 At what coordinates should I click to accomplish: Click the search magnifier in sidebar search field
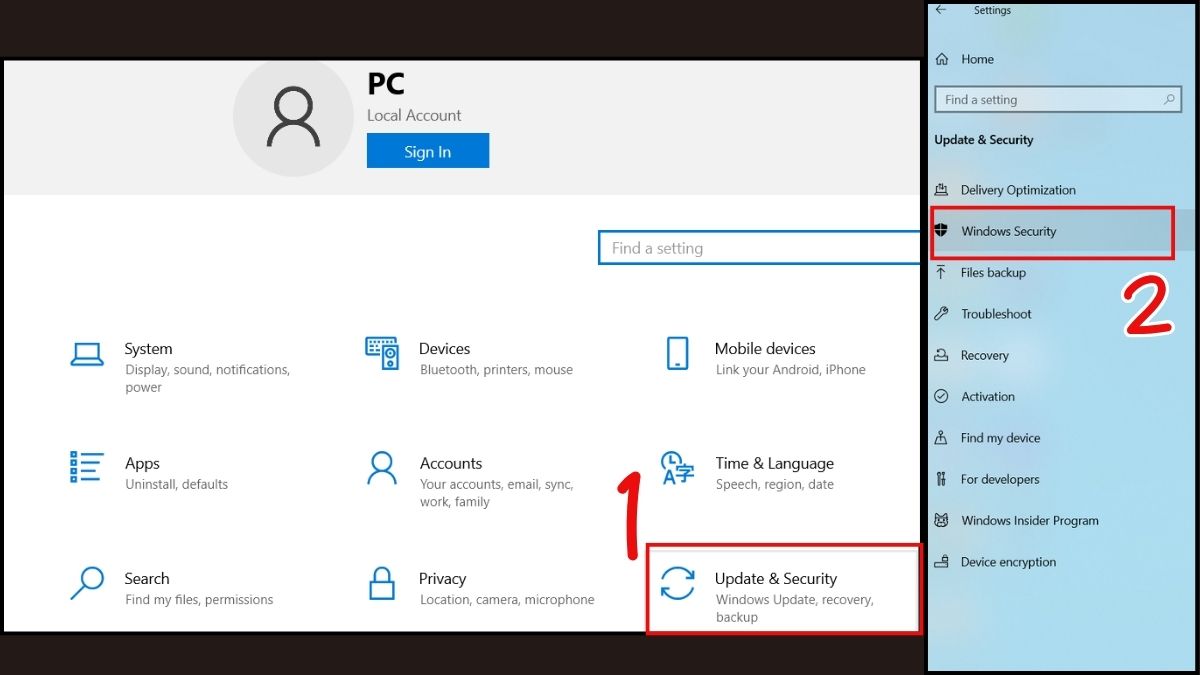pos(1169,99)
